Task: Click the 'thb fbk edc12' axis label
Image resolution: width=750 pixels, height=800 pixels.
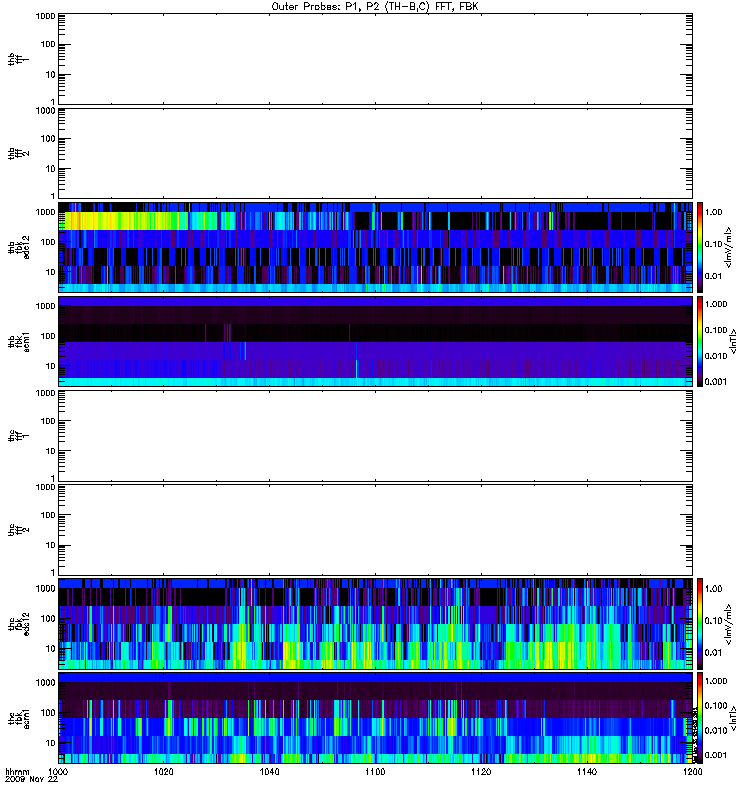Action: [18, 247]
